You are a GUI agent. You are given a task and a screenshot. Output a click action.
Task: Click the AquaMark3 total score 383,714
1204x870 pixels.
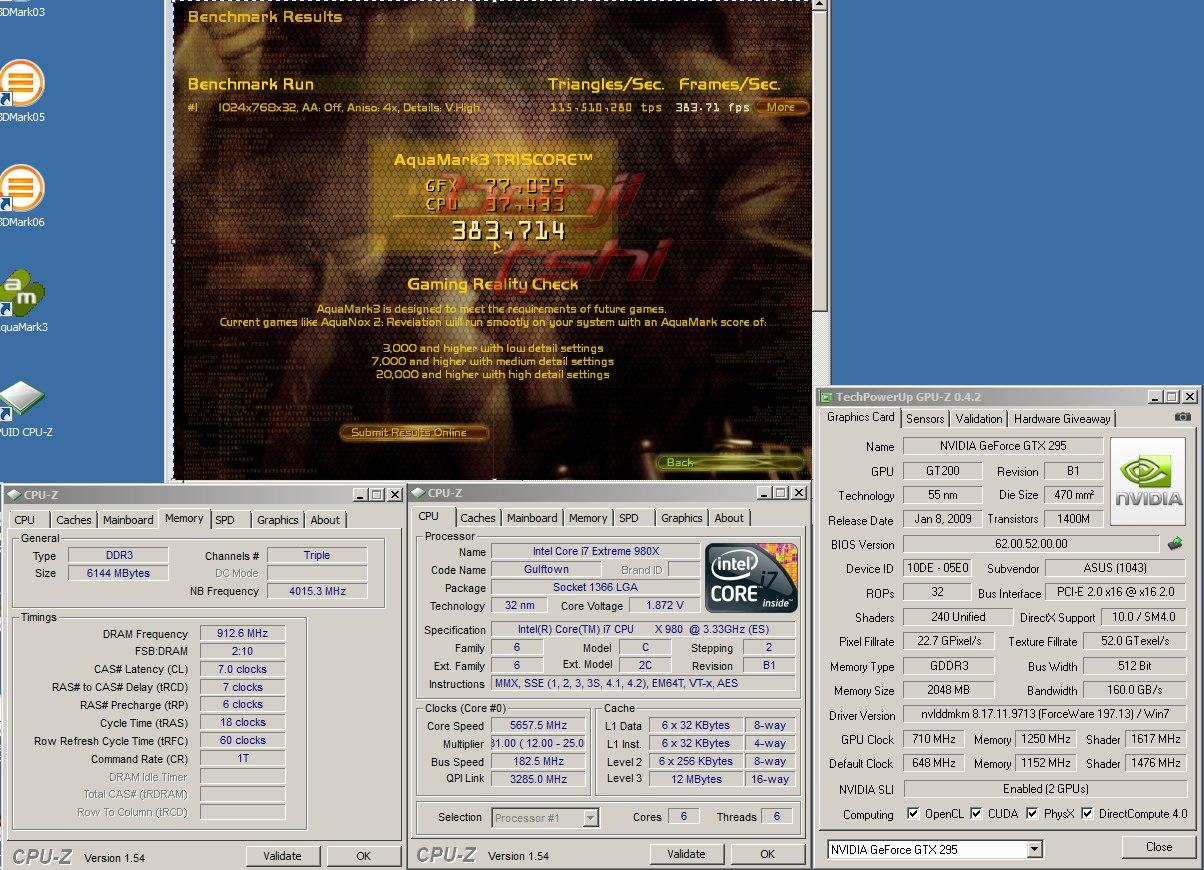(x=508, y=232)
